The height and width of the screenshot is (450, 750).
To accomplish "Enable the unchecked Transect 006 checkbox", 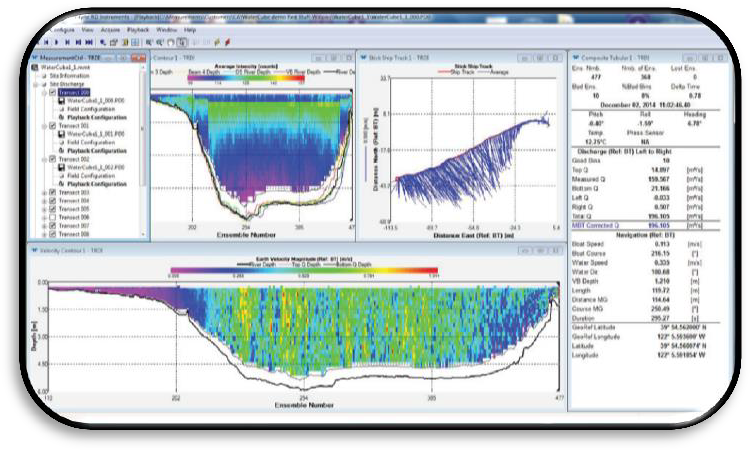I will (x=51, y=217).
